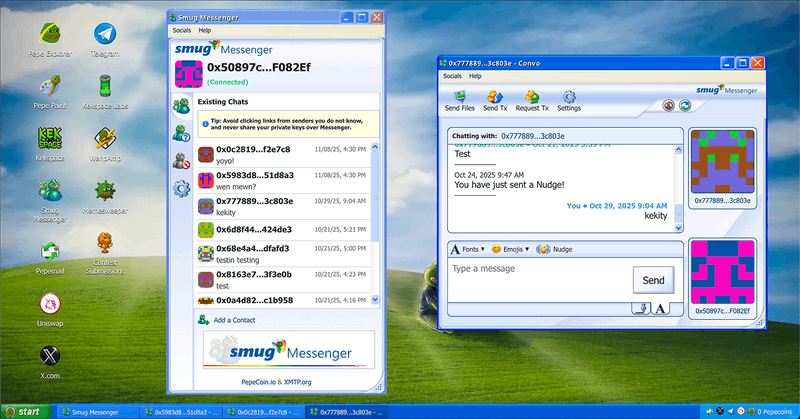Expand the Fonts dropdown
Screen dimensions: 800x419
[x=468, y=249]
